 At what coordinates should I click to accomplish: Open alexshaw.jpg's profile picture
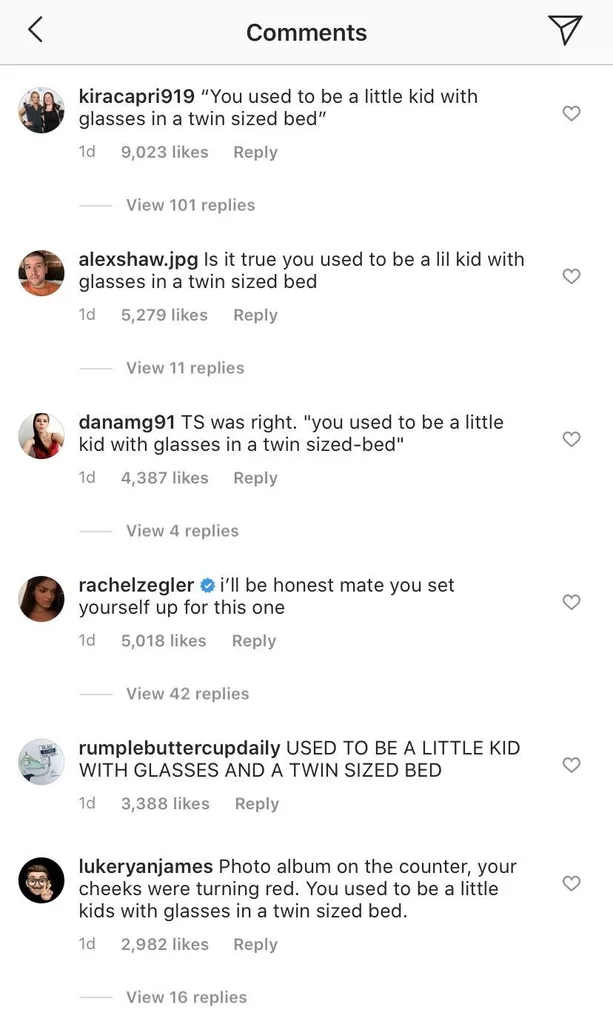click(x=40, y=272)
